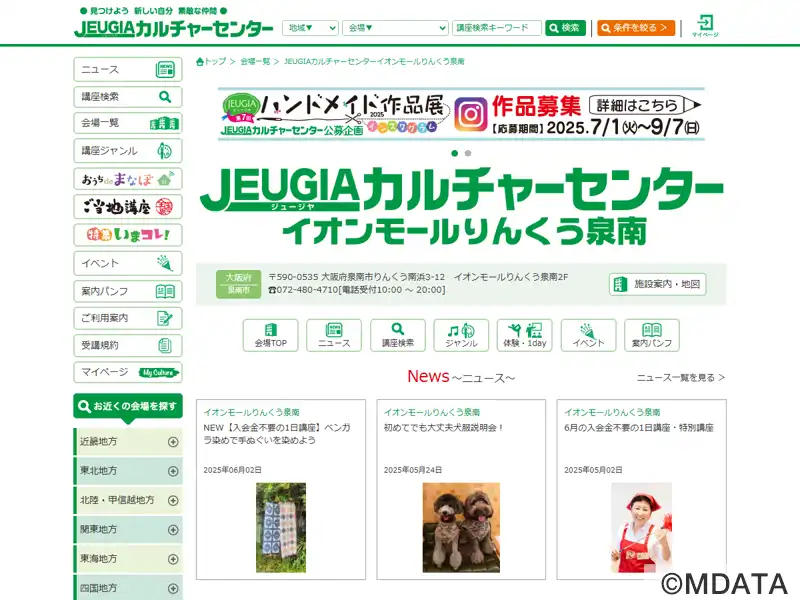800x600 pixels.
Task: Click the 大阪府 泉南市 green tag
Action: click(238, 284)
